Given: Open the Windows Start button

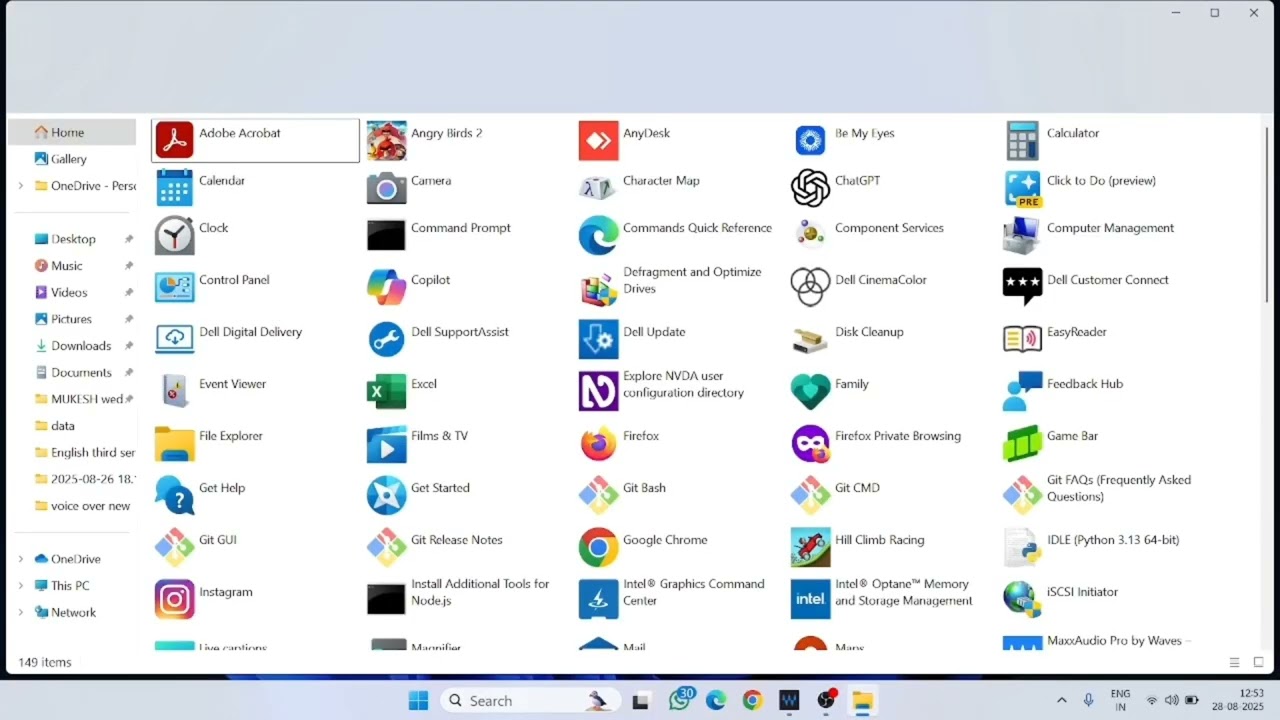Looking at the screenshot, I should pyautogui.click(x=418, y=701).
